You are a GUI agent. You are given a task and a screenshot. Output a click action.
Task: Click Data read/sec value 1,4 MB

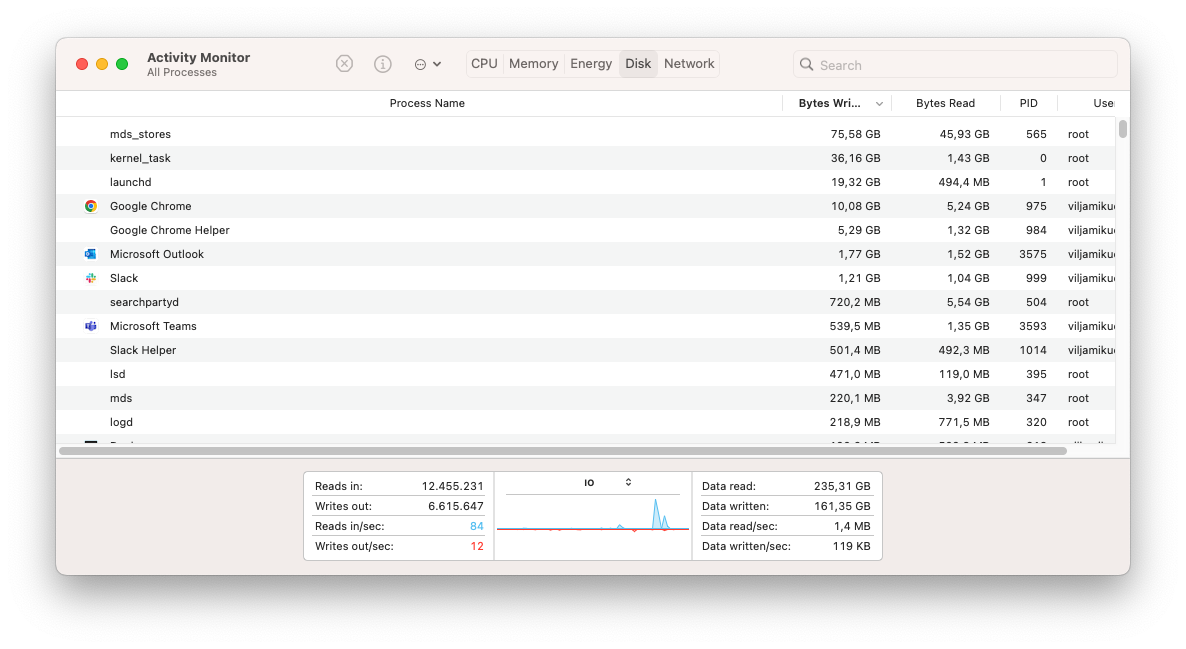tap(852, 526)
